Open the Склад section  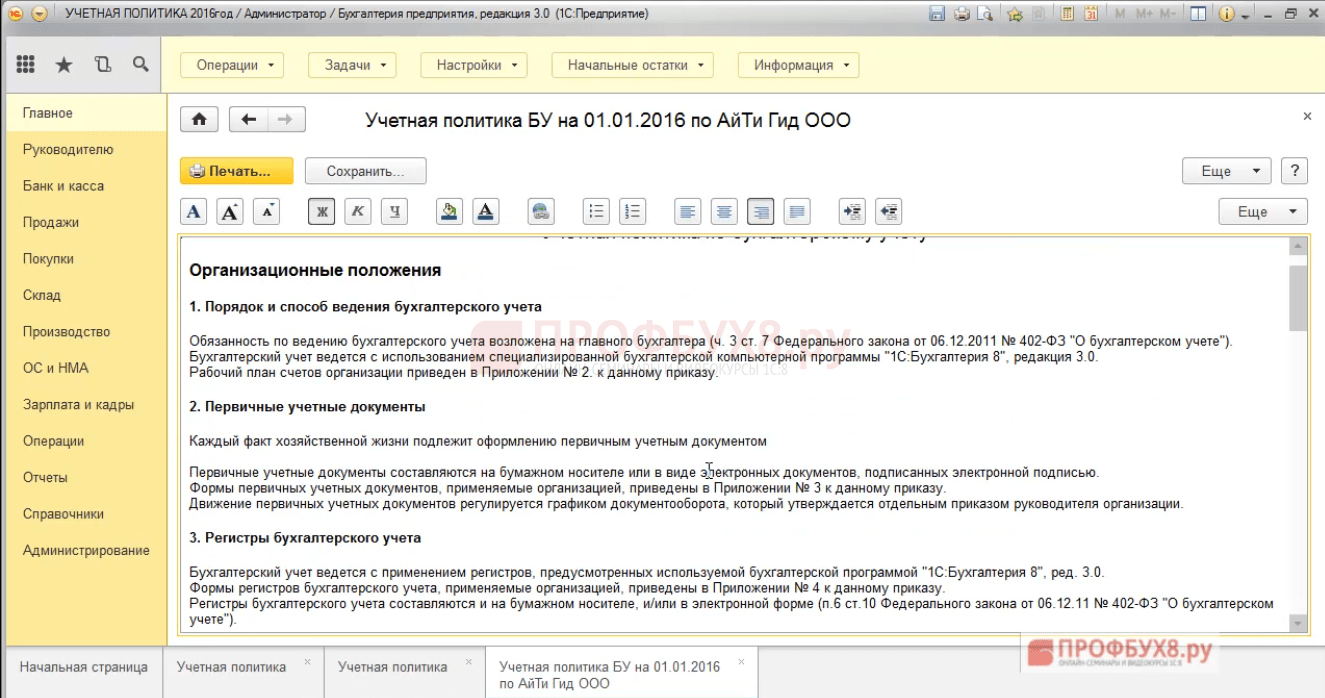pyautogui.click(x=84, y=296)
